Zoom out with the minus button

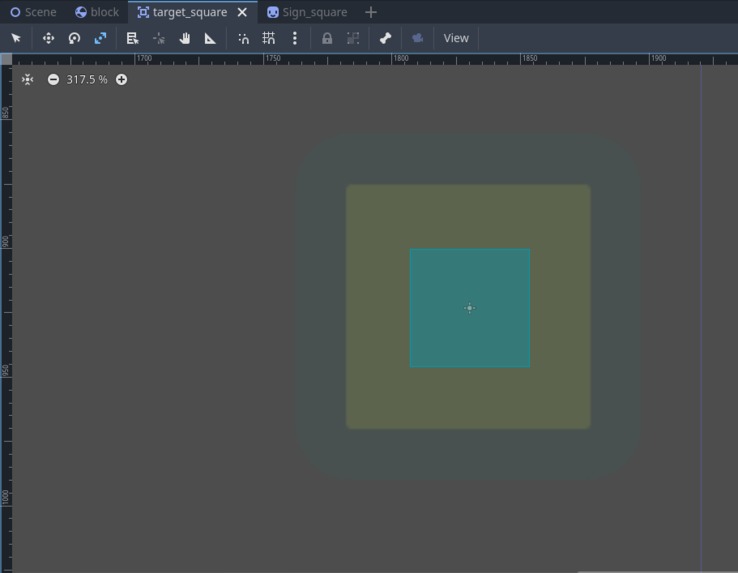click(53, 80)
